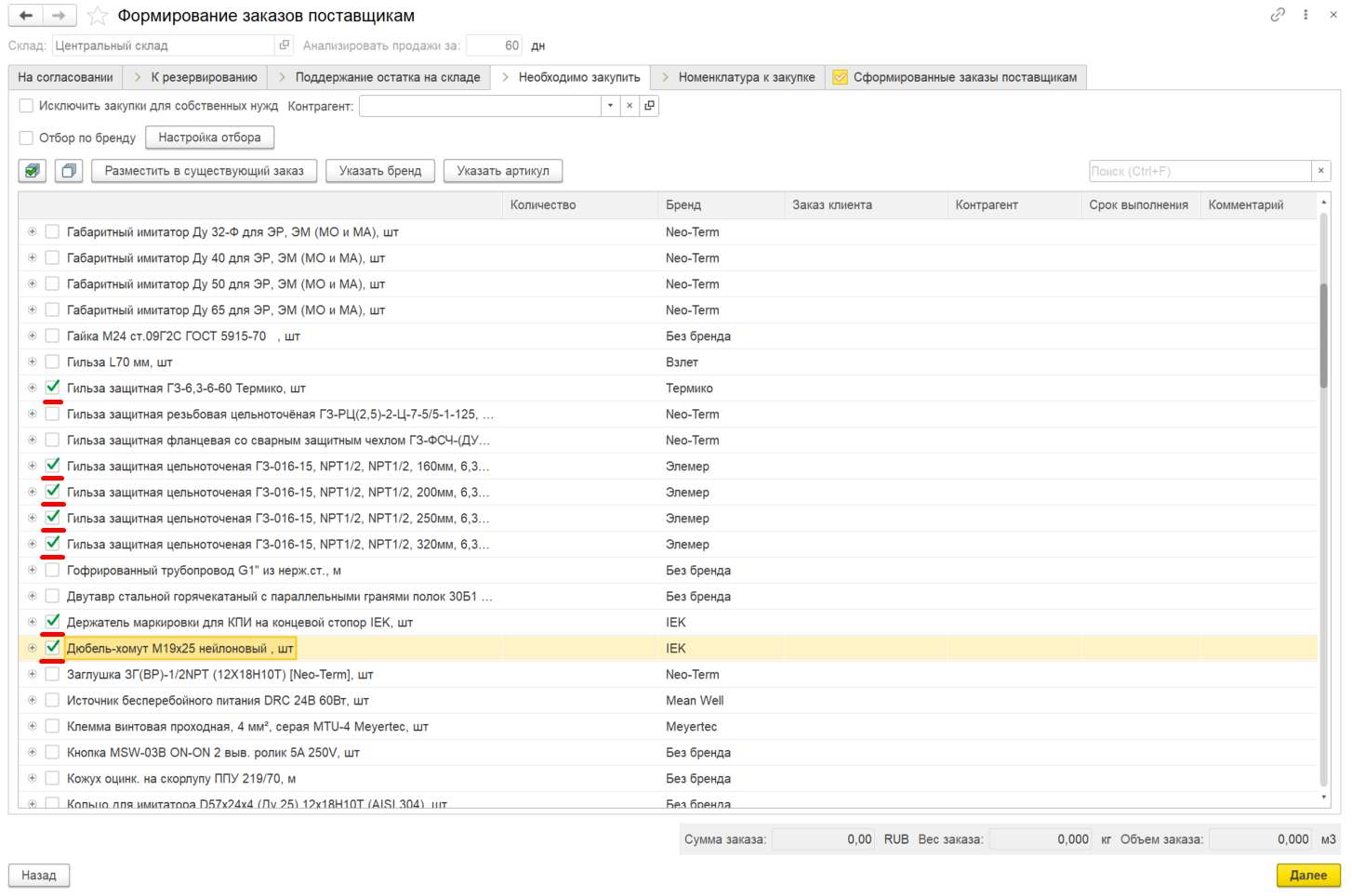The image size is (1352, 896).
Task: Add this form to favorites with star
Action: coord(98,16)
